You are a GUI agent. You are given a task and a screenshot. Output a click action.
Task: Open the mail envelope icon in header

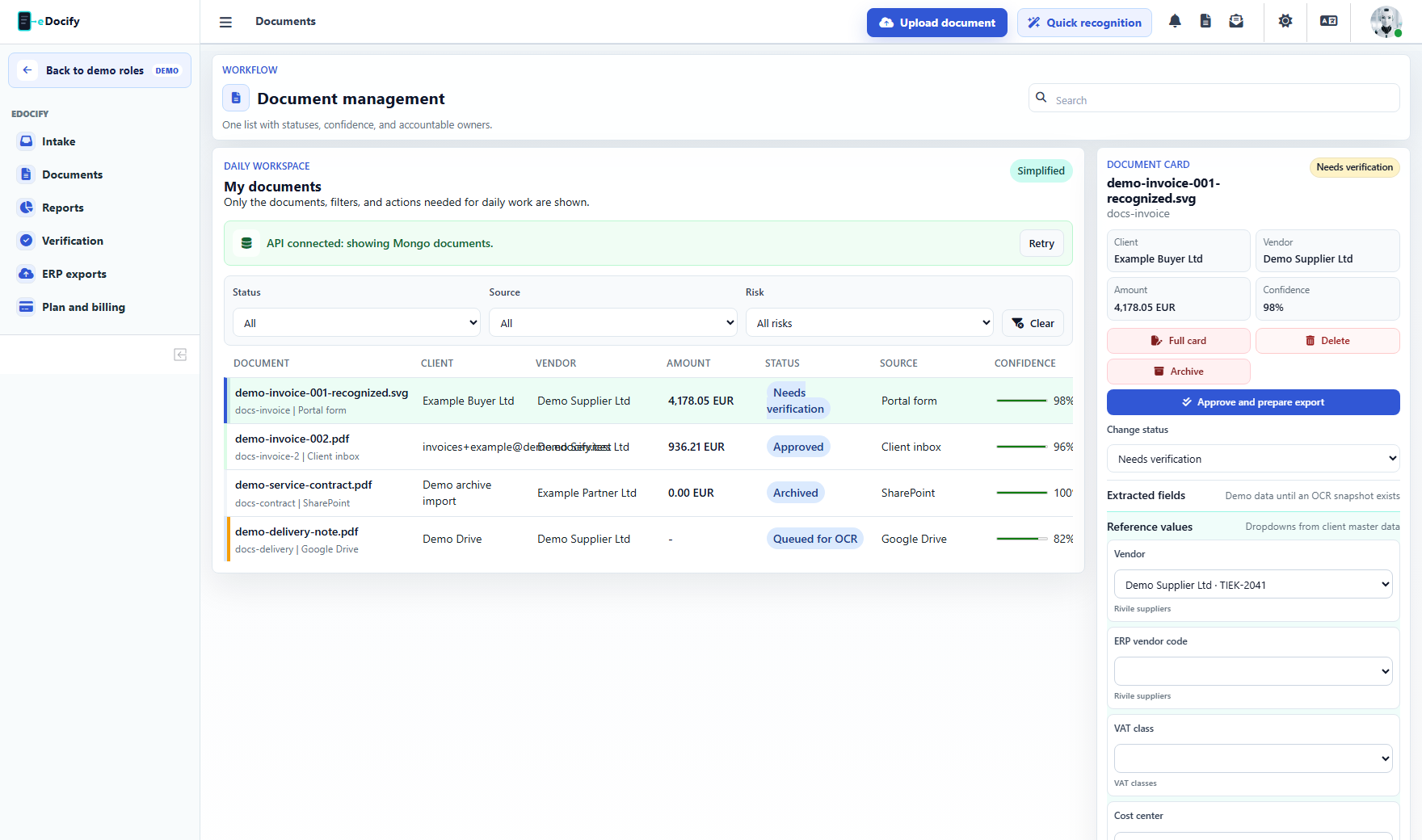(1236, 22)
